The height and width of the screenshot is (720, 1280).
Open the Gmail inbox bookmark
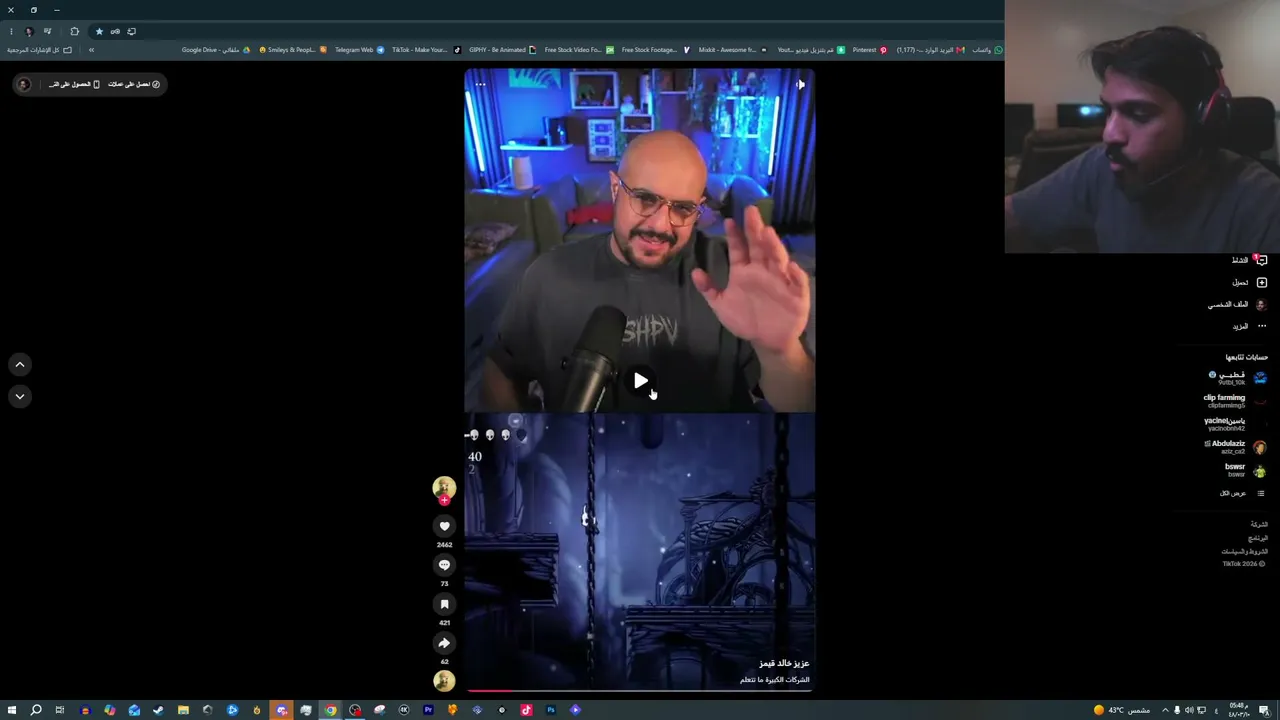[x=930, y=50]
